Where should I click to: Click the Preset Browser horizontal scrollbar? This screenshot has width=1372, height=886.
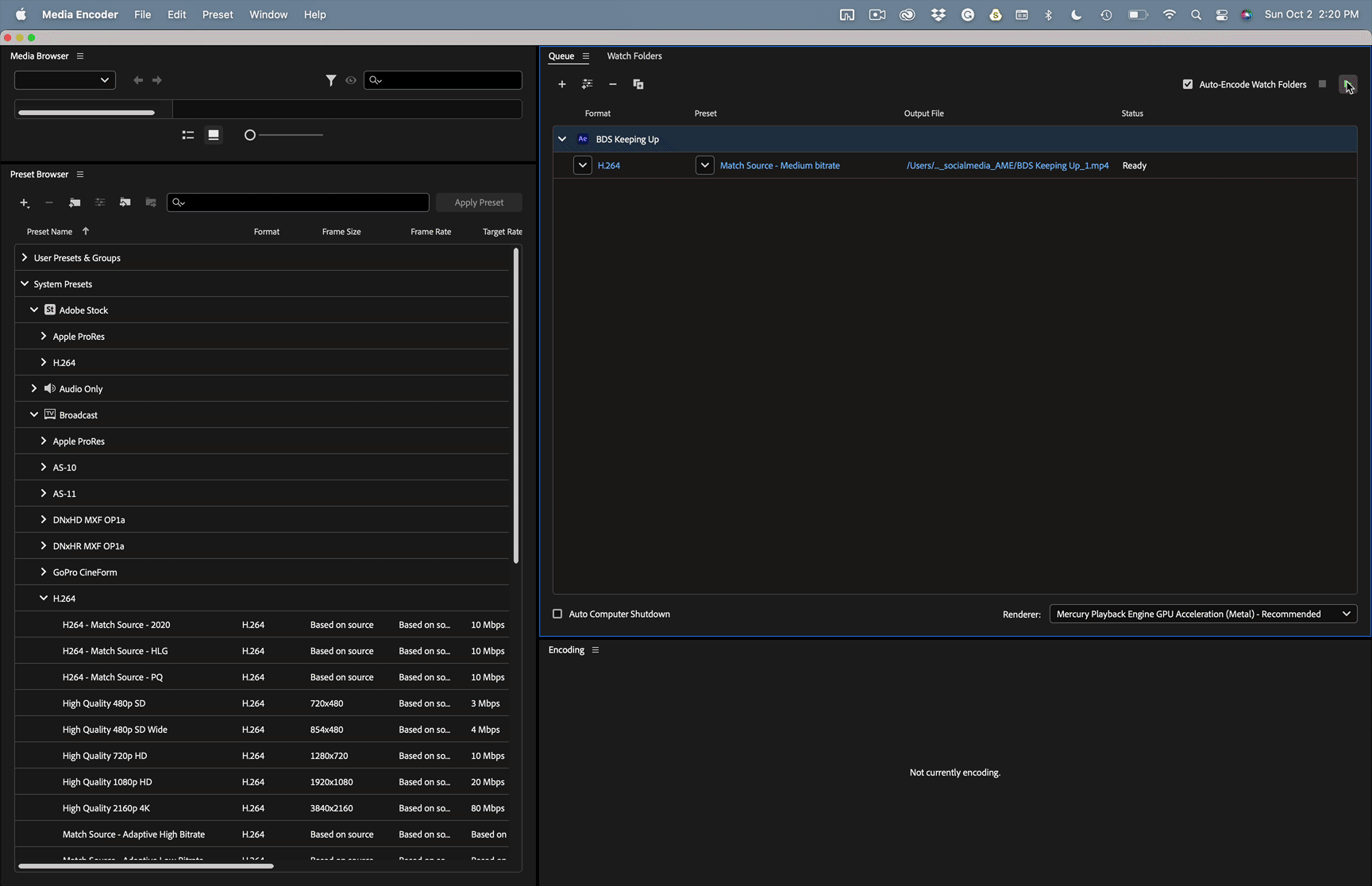tap(146, 866)
